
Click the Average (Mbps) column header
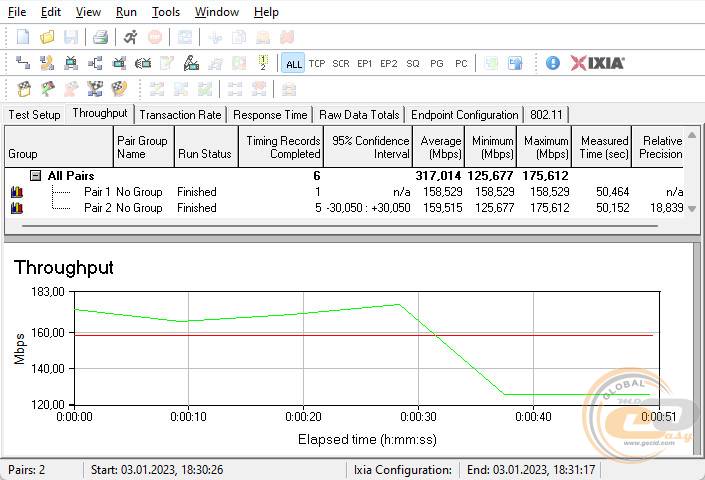pyautogui.click(x=439, y=147)
